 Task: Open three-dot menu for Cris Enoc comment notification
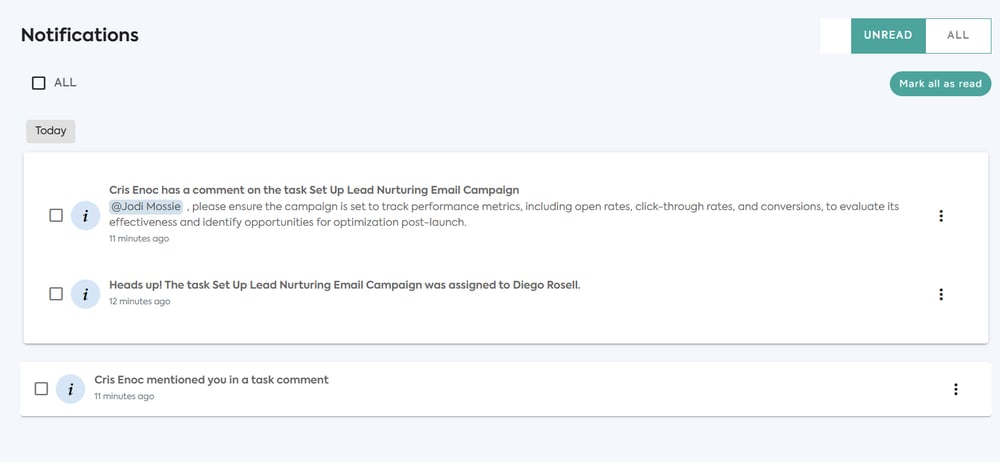(941, 216)
